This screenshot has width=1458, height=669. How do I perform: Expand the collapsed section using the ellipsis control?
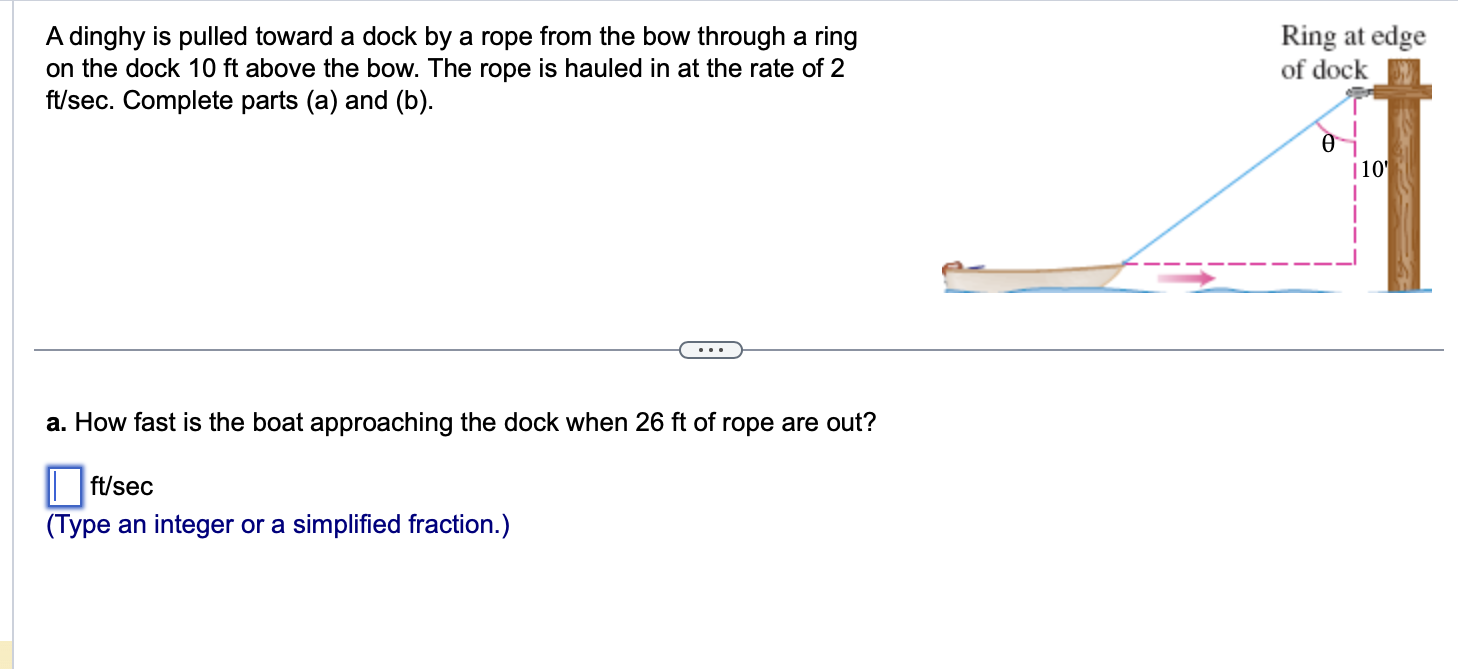click(711, 349)
